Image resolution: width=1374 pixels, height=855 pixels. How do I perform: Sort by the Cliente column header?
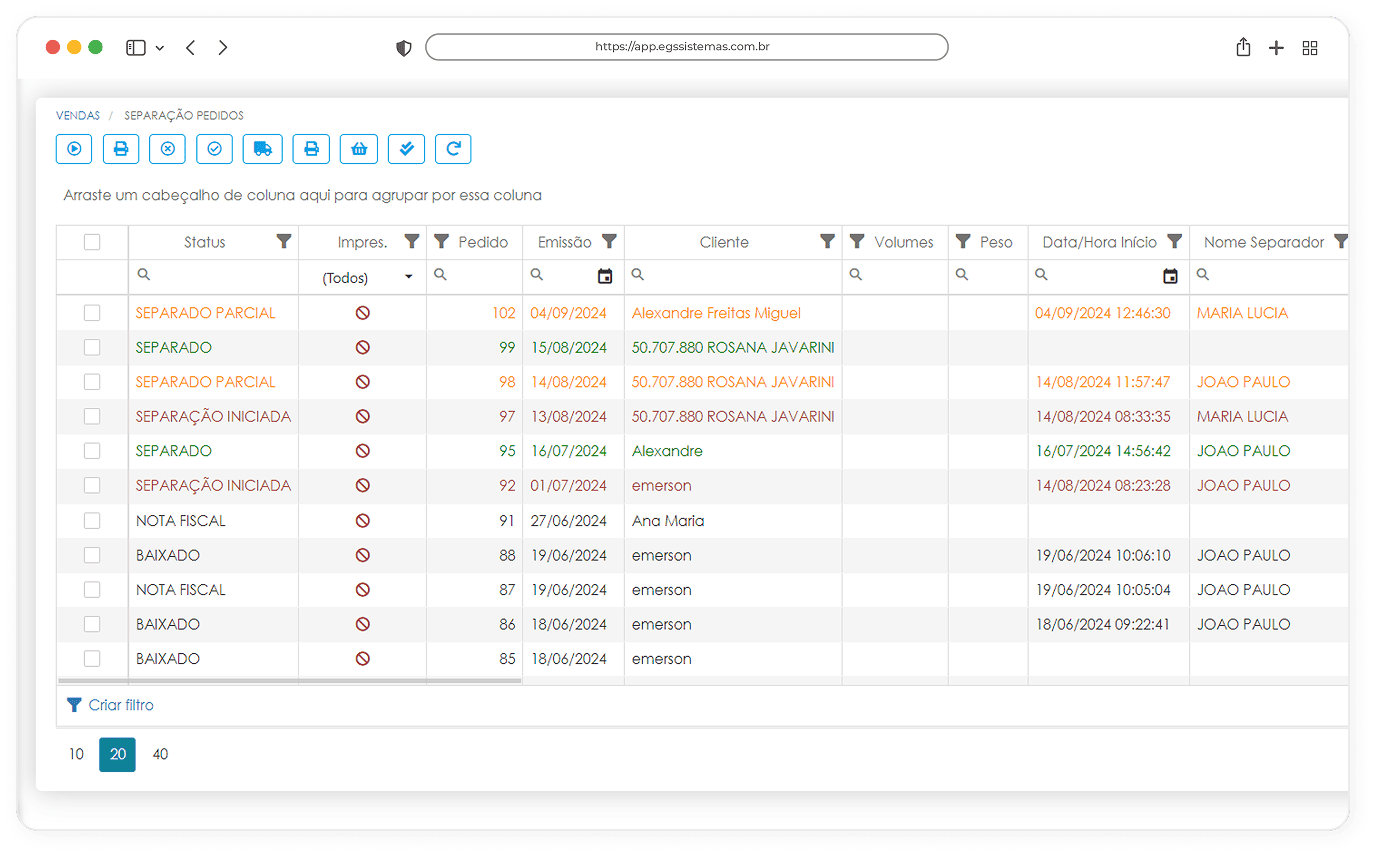(724, 242)
